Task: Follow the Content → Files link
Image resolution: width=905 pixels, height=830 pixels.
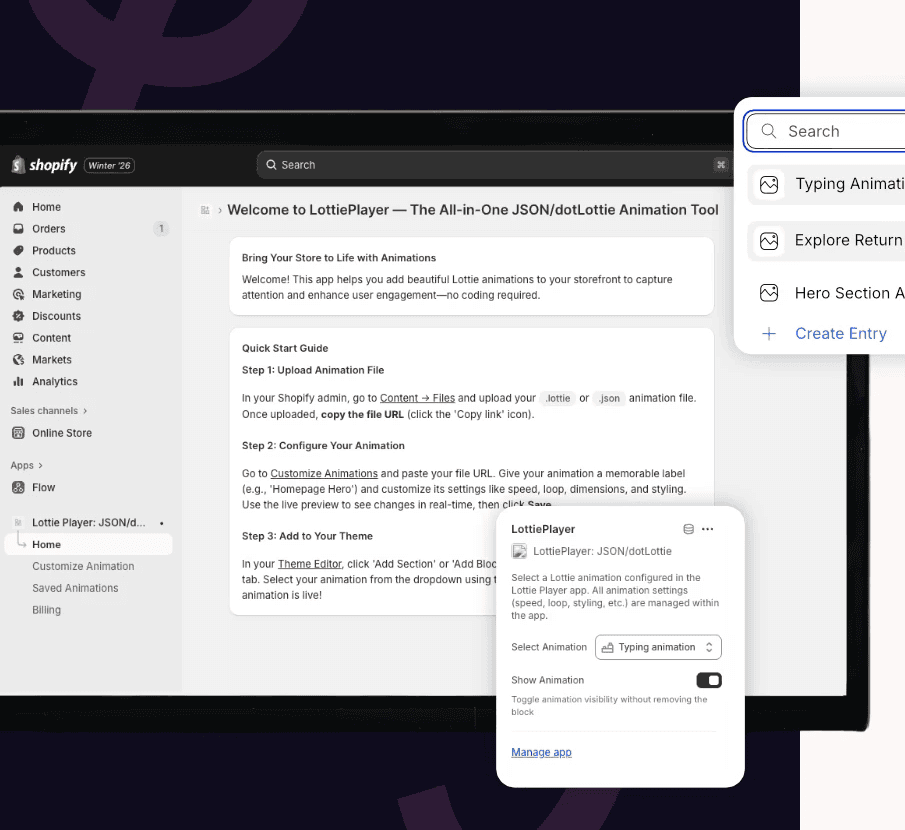Action: pos(417,398)
